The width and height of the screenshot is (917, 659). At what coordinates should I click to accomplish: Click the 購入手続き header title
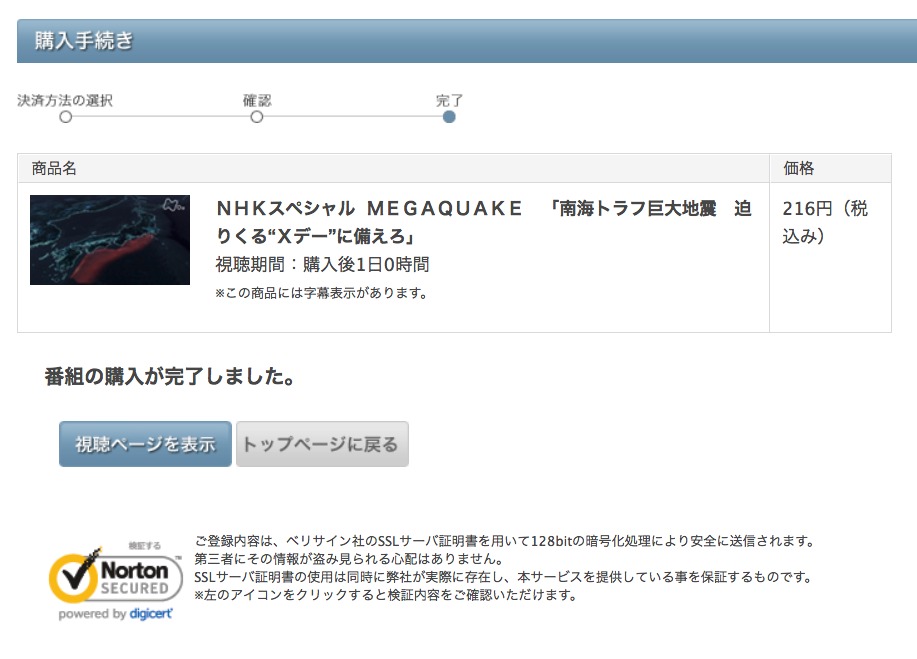(84, 40)
